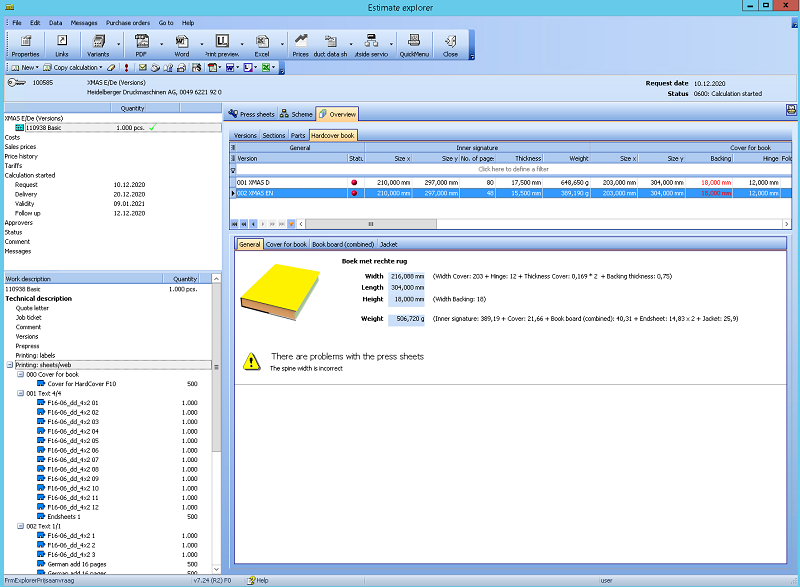Click the grid horizontal scrollbar thumb
Screen dimensions: 800x587
(x=370, y=224)
